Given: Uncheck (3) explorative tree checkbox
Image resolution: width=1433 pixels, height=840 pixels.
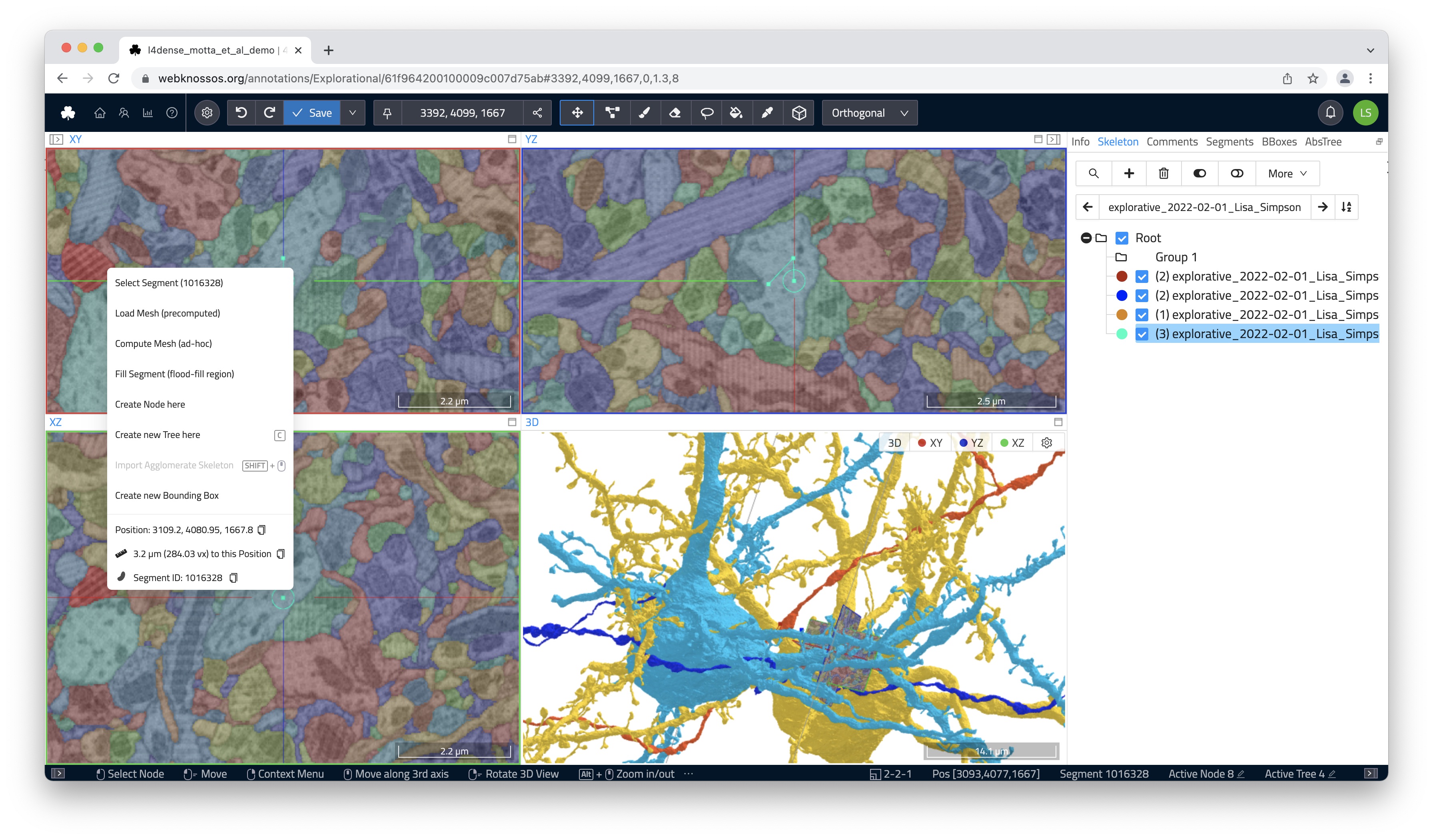Looking at the screenshot, I should point(1142,334).
